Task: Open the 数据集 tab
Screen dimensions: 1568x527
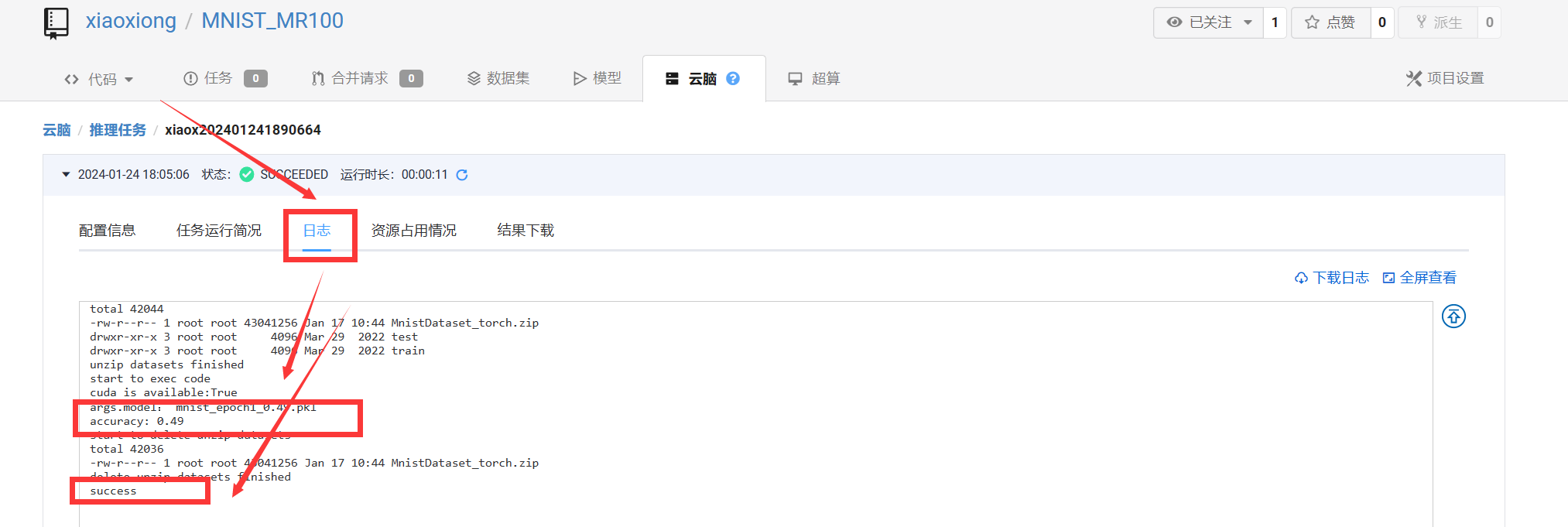Action: click(x=498, y=78)
